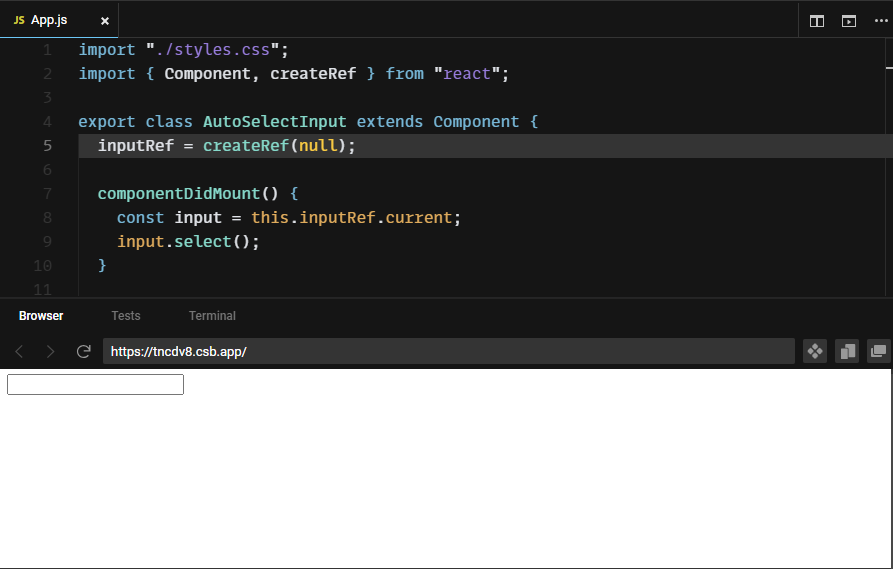Switch to the Browser tab
The width and height of the screenshot is (893, 569).
pyautogui.click(x=41, y=316)
